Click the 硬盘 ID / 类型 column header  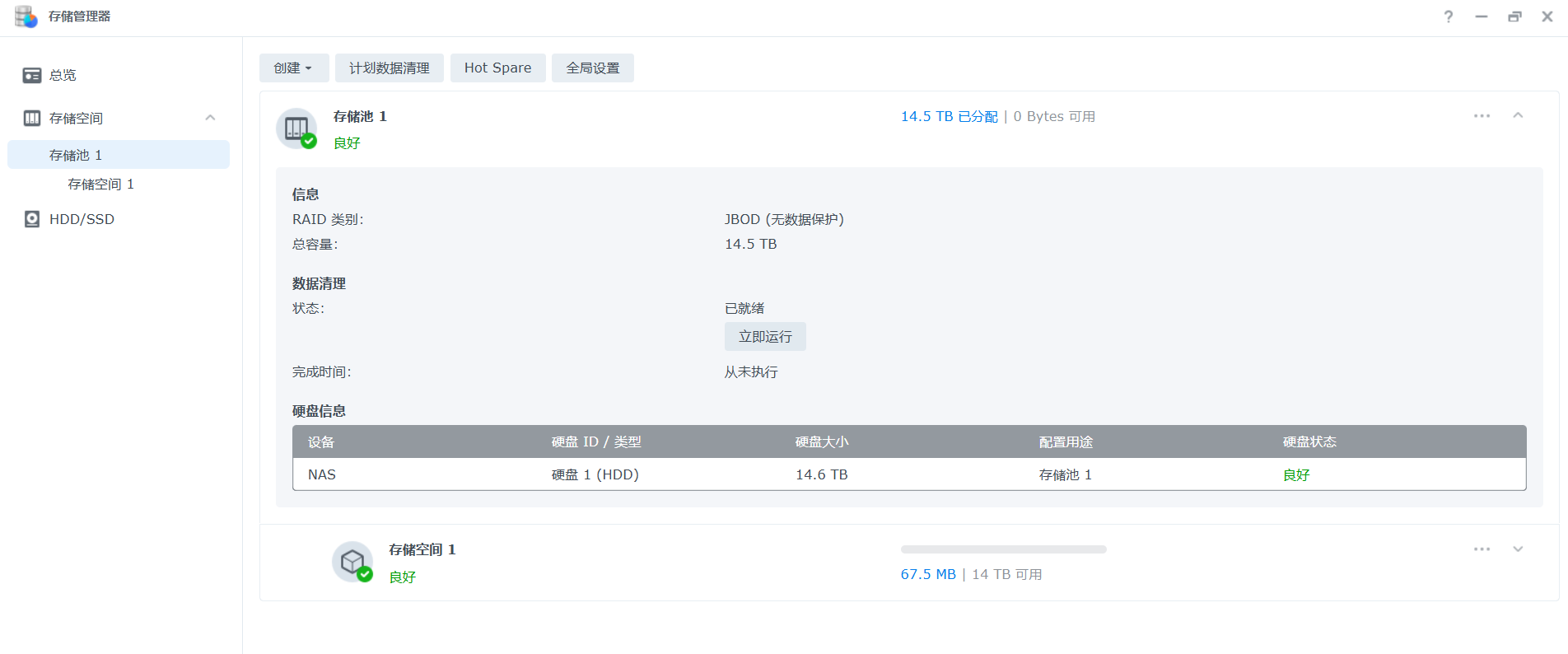[596, 441]
